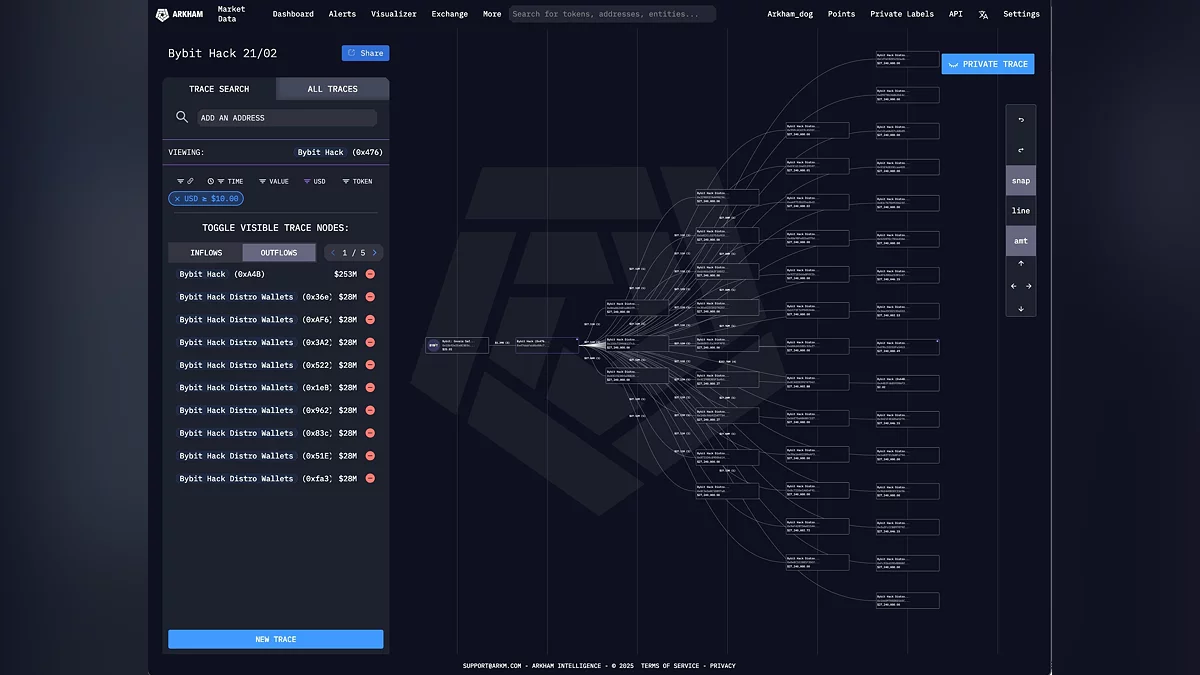This screenshot has height=675, width=1200.
Task: Select the Bybit Hack (0xA4B) row label
Action: pos(222,274)
